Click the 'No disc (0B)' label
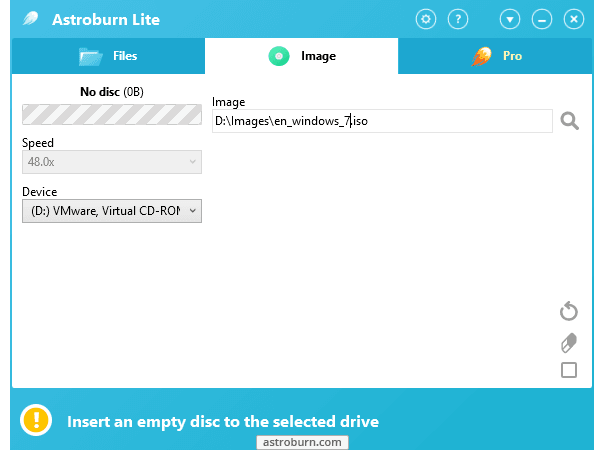Viewport: 604px width, 450px height. [112, 92]
